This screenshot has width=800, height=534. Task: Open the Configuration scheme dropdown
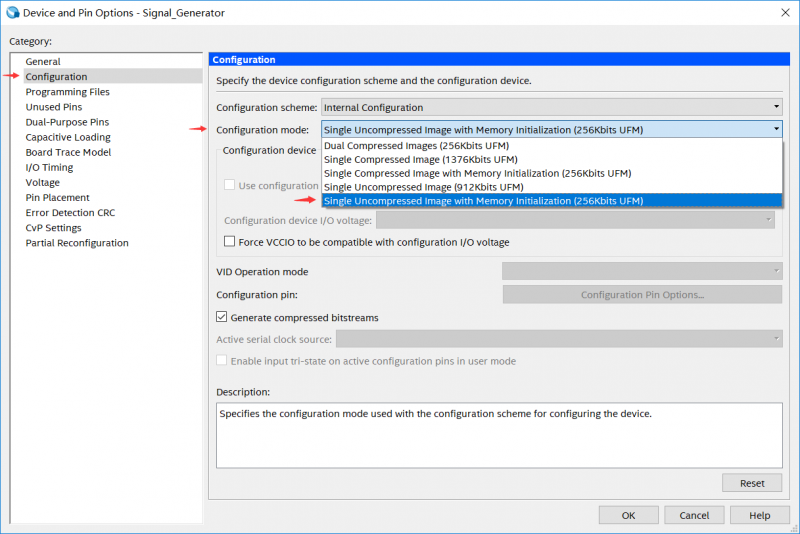tap(551, 107)
